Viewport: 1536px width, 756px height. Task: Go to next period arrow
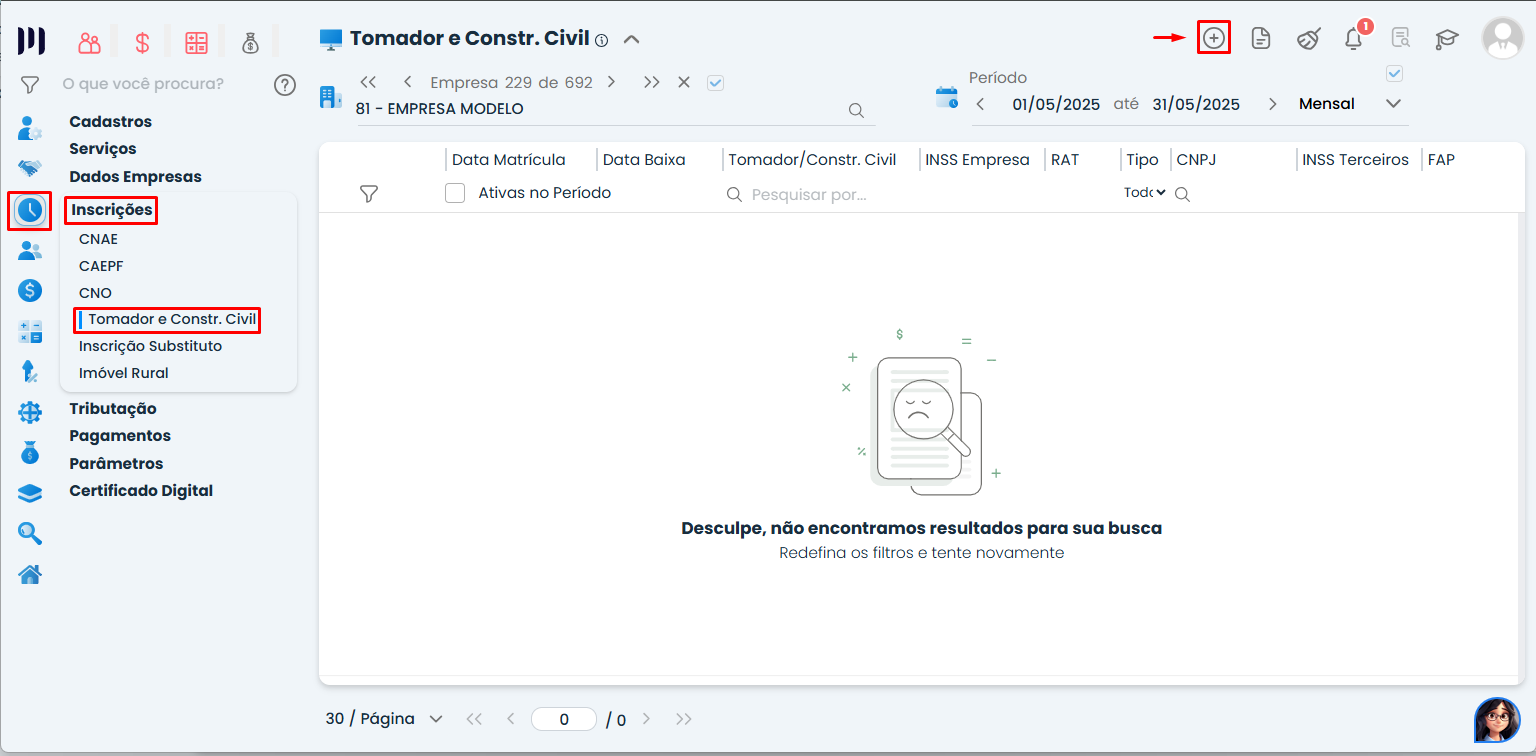pyautogui.click(x=1273, y=104)
